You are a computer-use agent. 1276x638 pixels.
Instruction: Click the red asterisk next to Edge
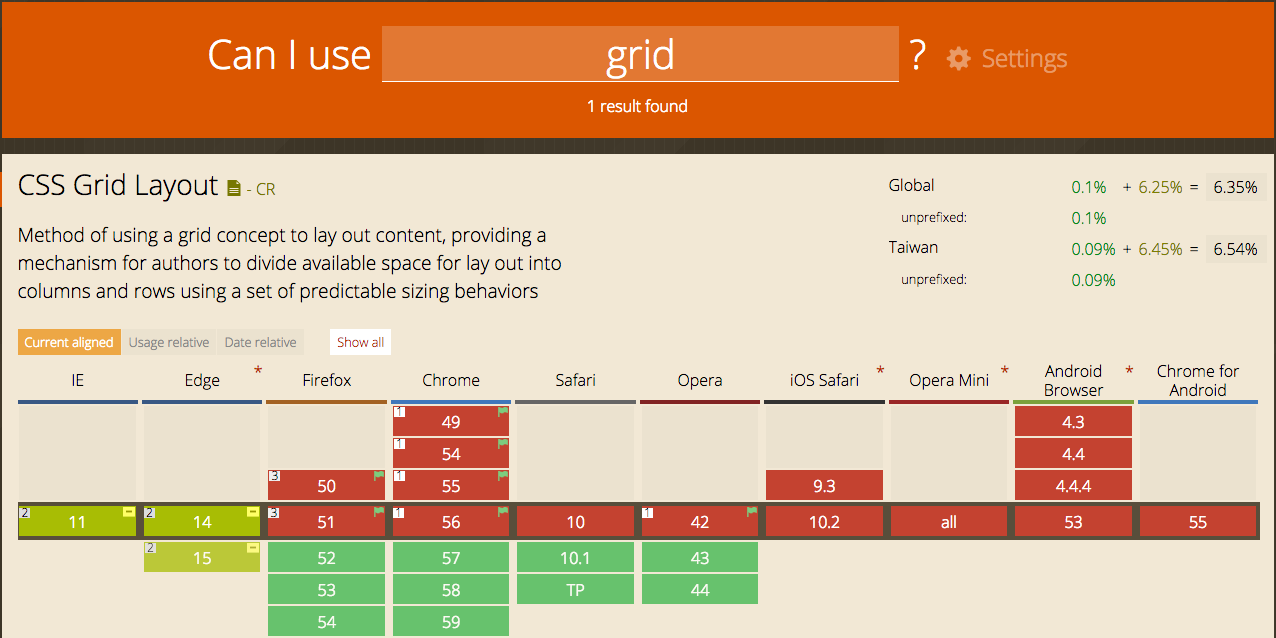(258, 372)
